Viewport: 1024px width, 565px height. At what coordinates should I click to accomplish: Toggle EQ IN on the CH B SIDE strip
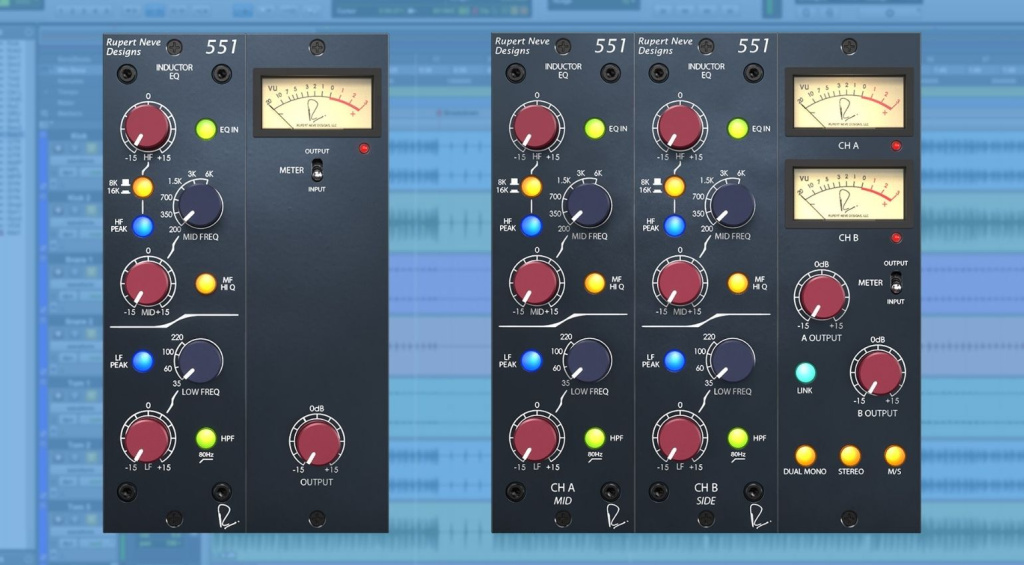coord(737,129)
